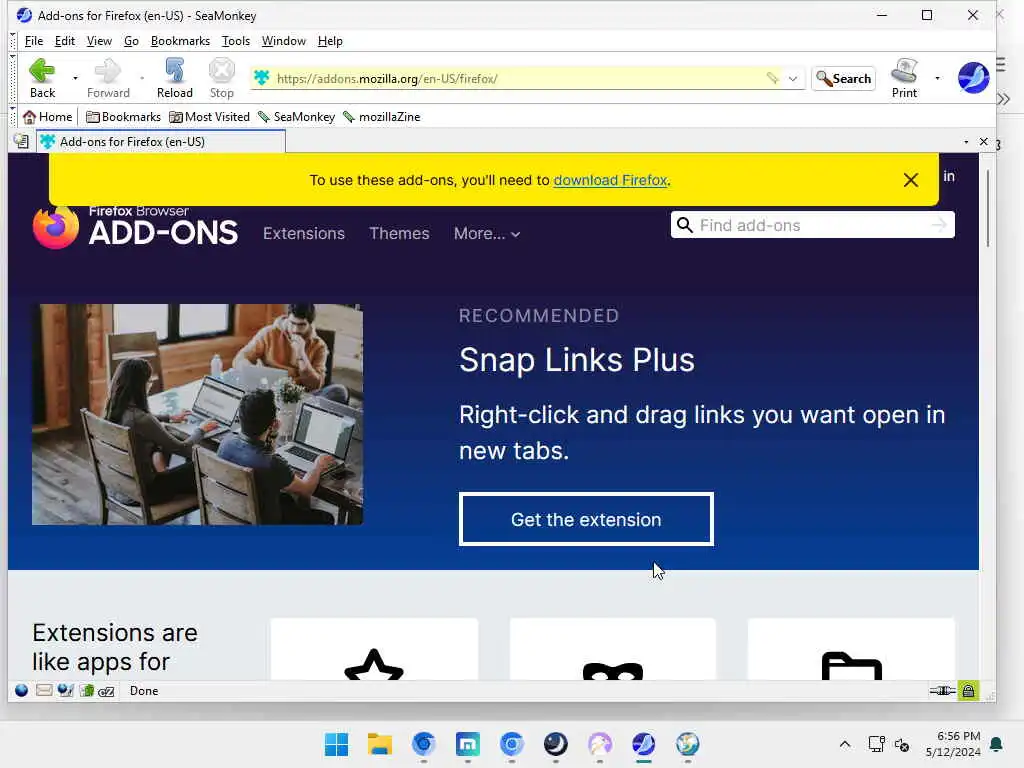Click the Snap Links Plus hero image
Screen dimensions: 1024x768
click(197, 414)
